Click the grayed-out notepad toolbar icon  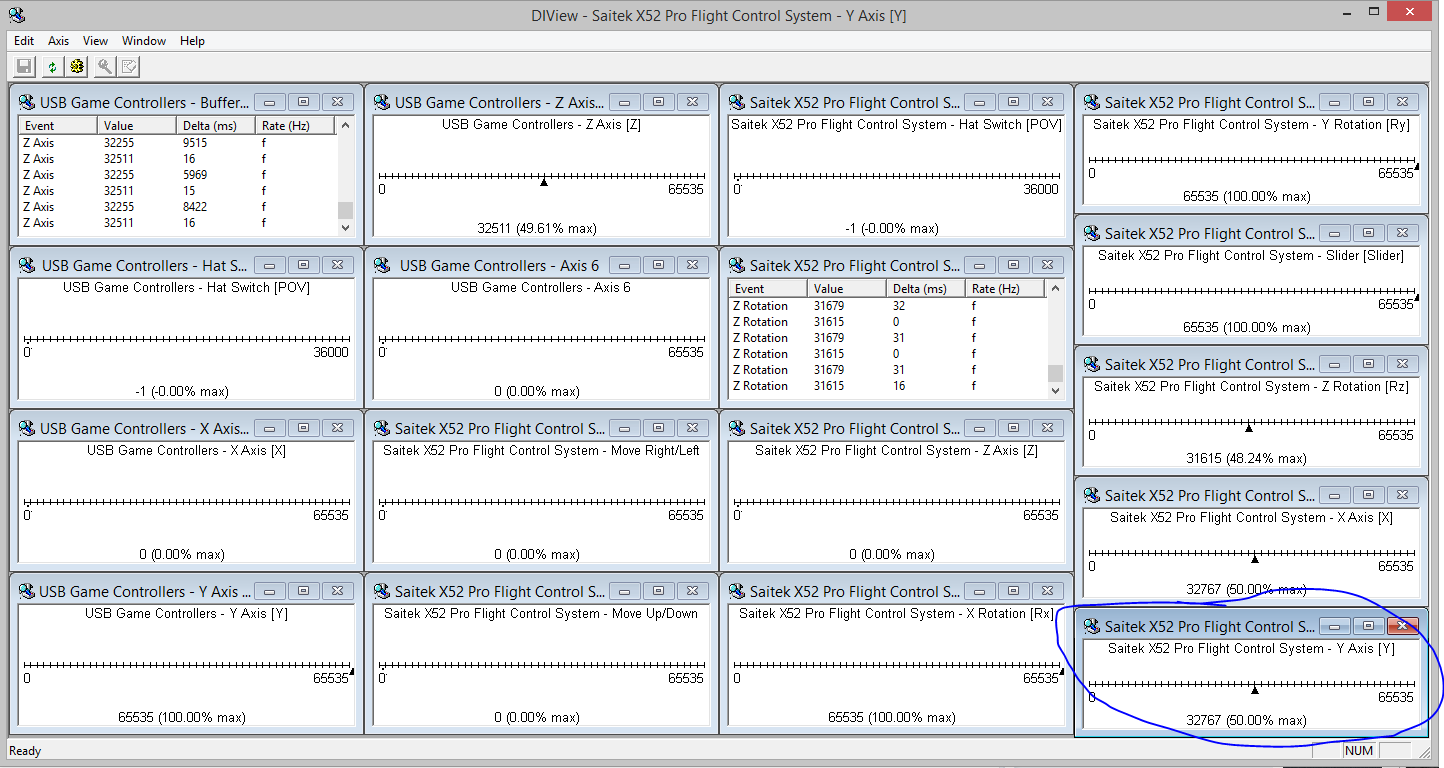tap(129, 67)
